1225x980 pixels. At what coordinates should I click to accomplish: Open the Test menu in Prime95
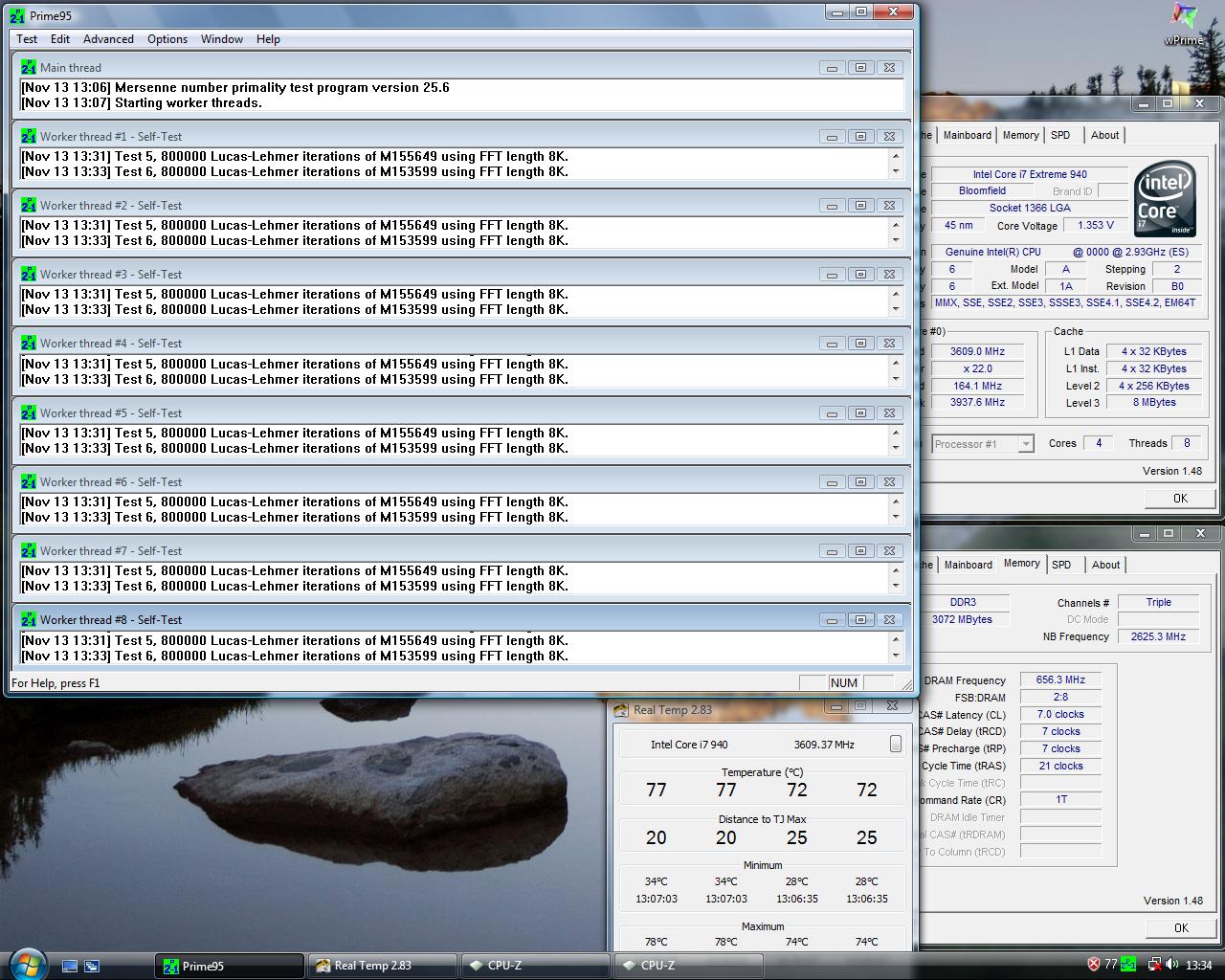27,39
